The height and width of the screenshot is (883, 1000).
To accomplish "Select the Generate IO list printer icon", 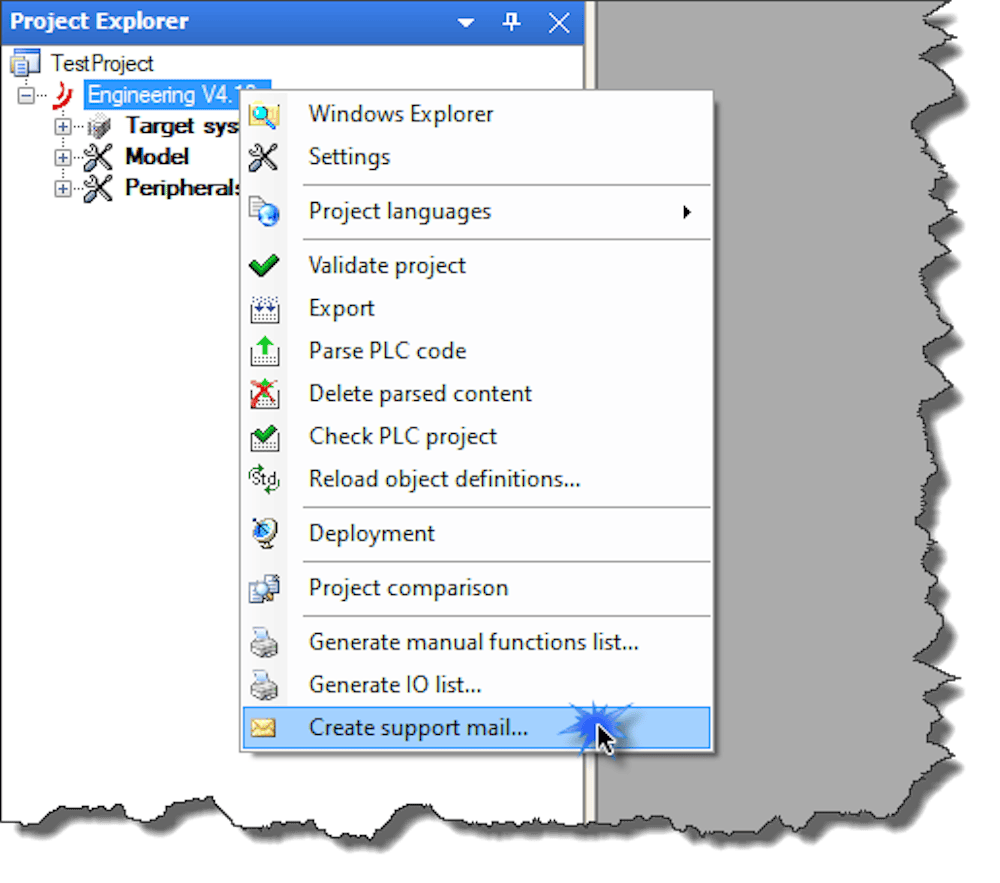I will [x=265, y=685].
